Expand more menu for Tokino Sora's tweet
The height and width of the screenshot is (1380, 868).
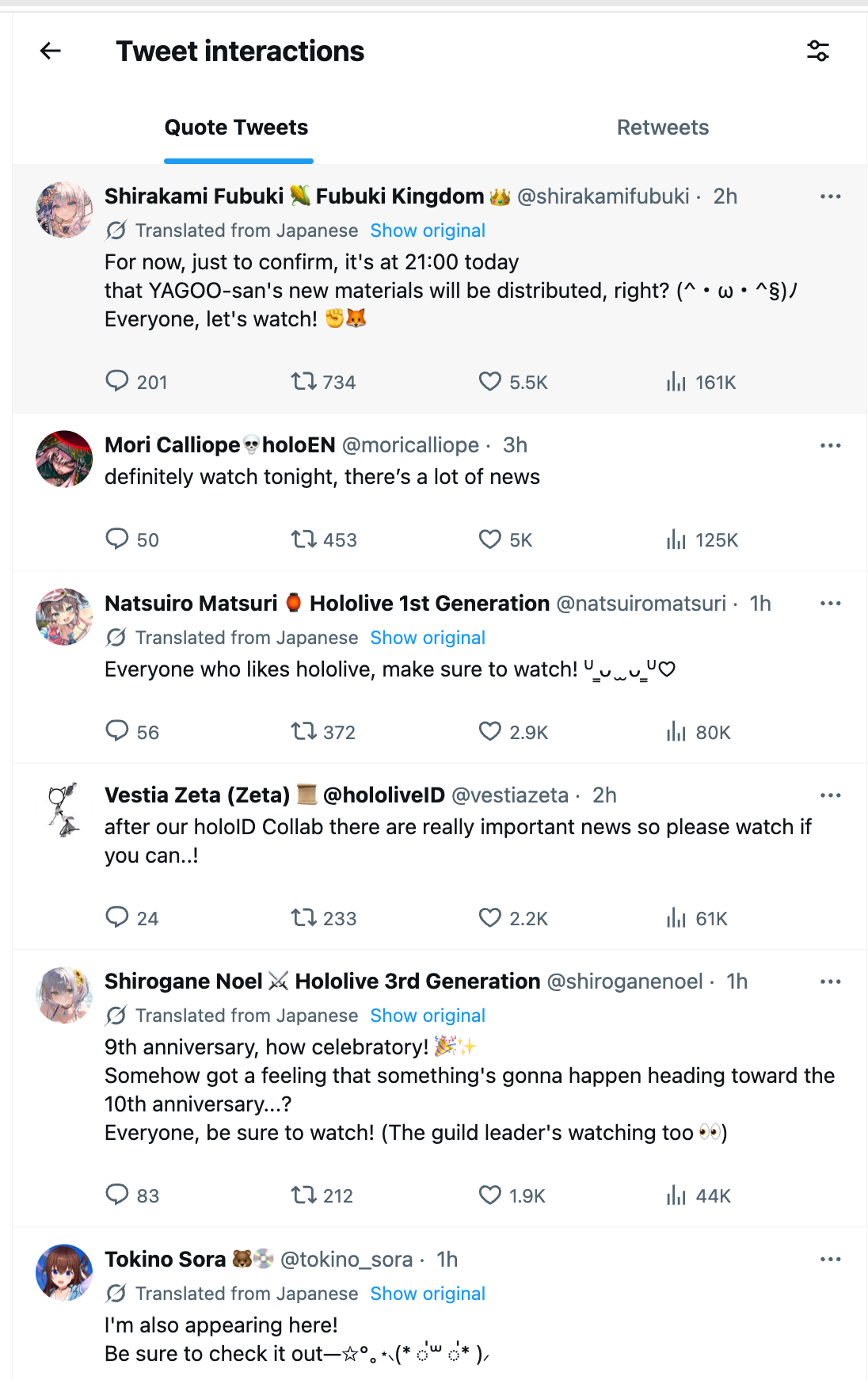coord(830,1260)
